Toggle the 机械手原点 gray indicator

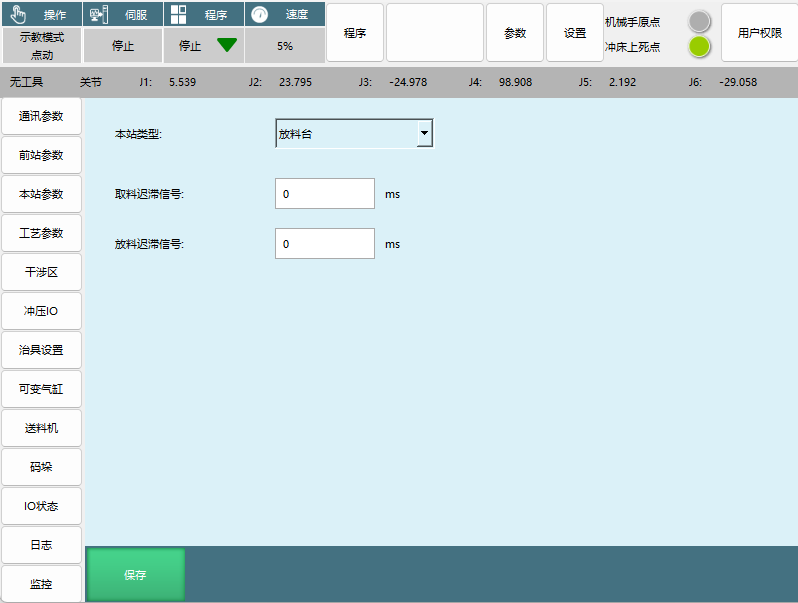699,21
